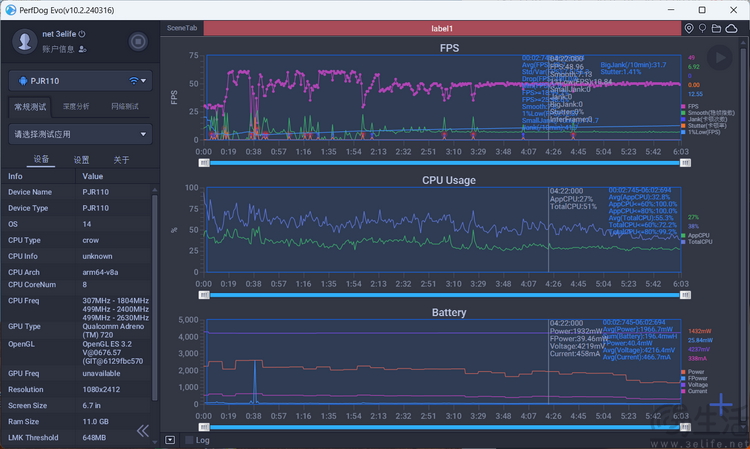Select the Resolution row
Viewport: 750px width, 449px height.
point(77,390)
